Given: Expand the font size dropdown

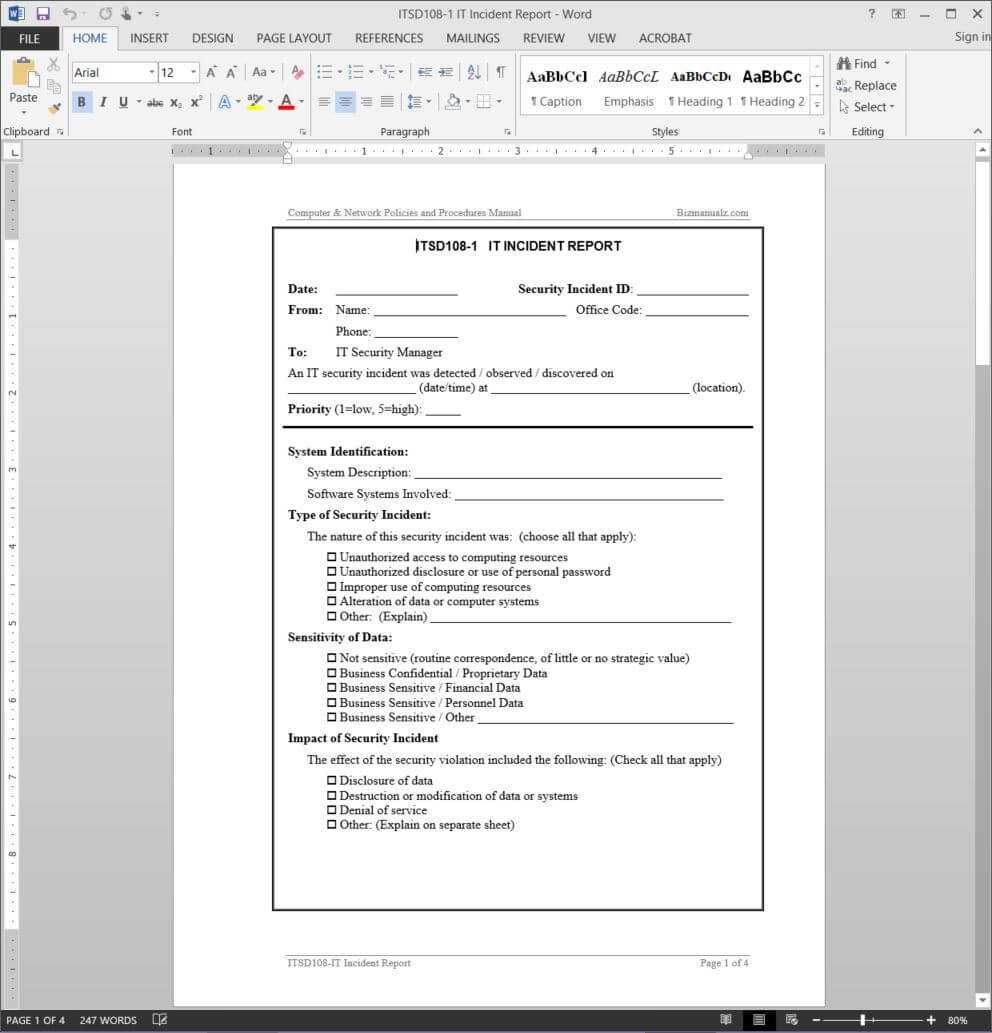Looking at the screenshot, I should coord(193,72).
